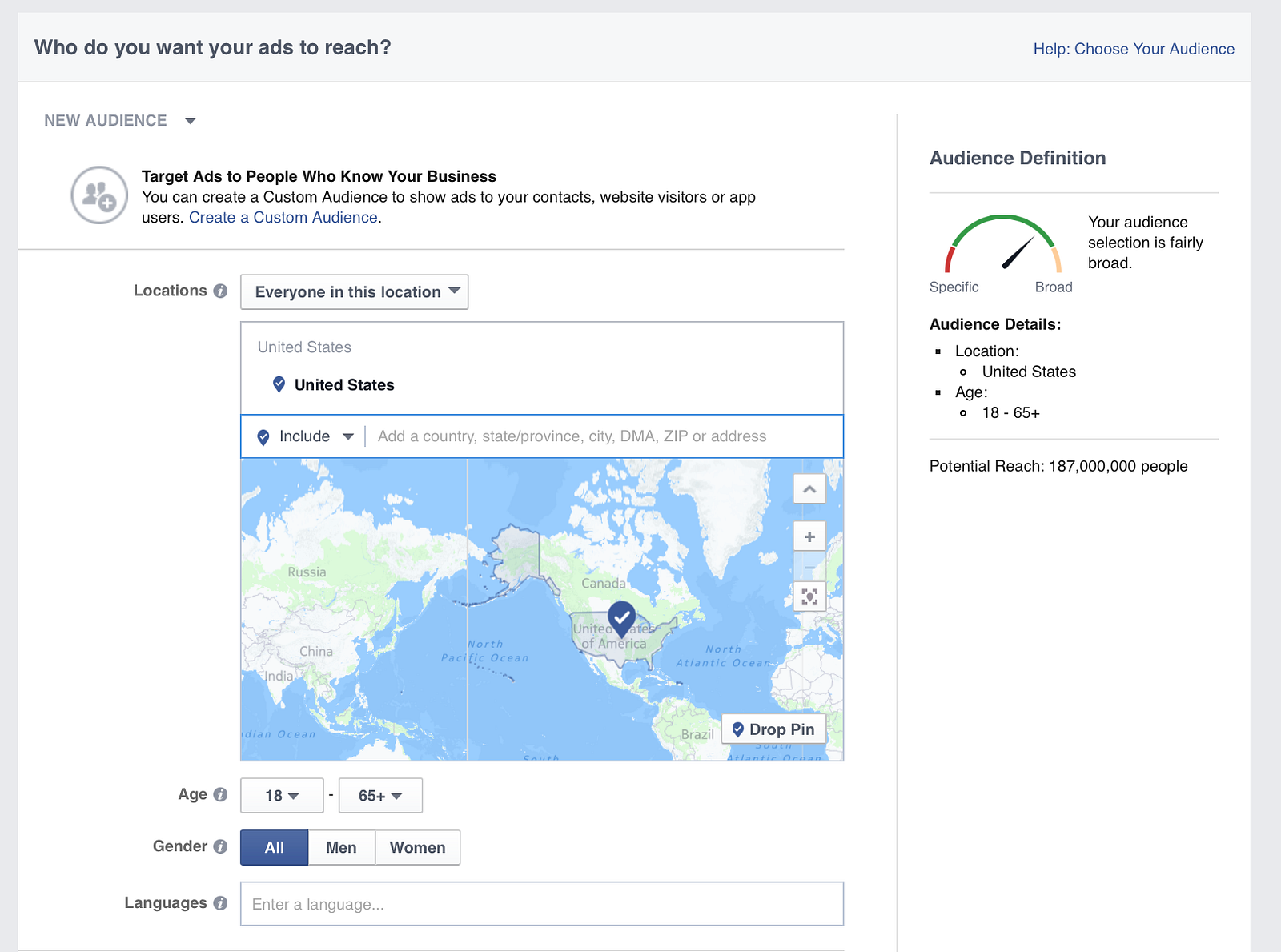Viewport: 1281px width, 952px height.
Task: Open minimum age 18 dropdown
Action: tap(282, 796)
